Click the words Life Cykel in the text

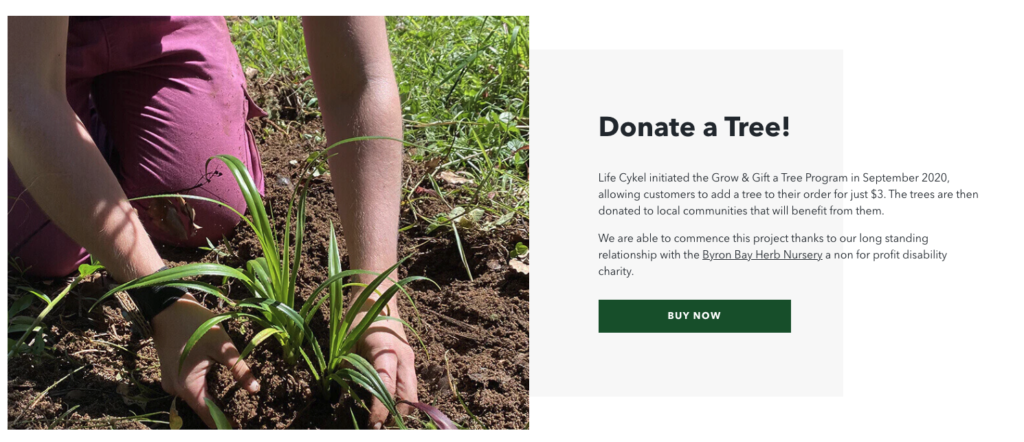(622, 178)
